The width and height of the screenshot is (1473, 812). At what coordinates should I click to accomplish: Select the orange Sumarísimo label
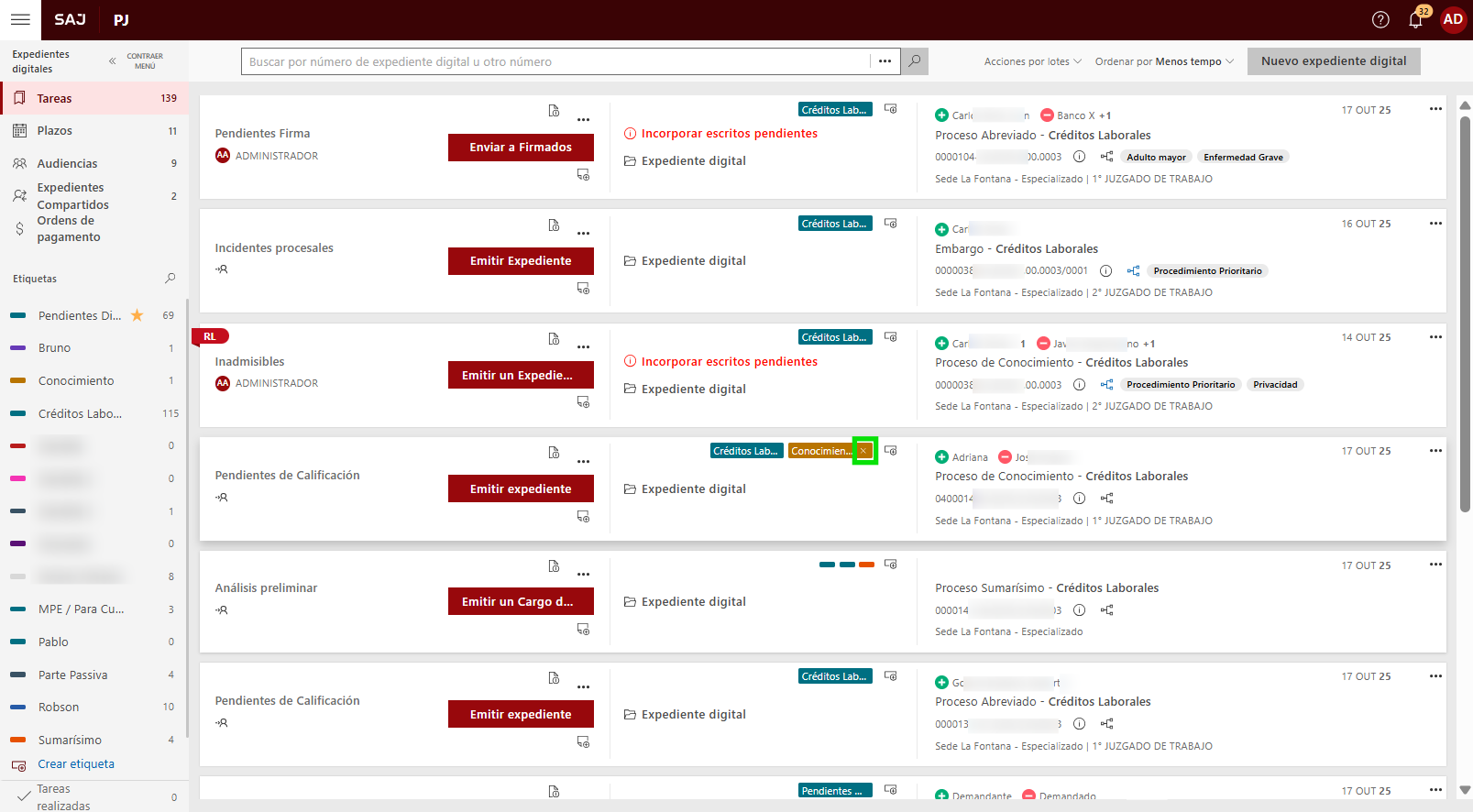point(70,741)
